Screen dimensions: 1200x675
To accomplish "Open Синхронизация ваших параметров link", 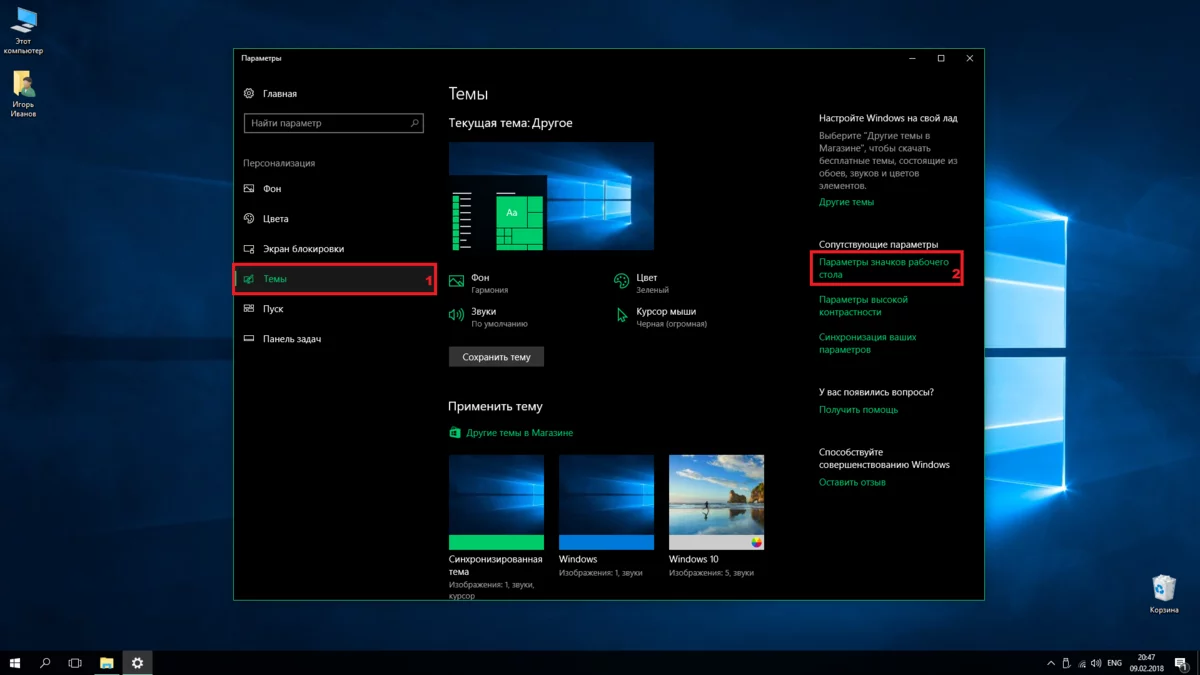I will pos(868,344).
